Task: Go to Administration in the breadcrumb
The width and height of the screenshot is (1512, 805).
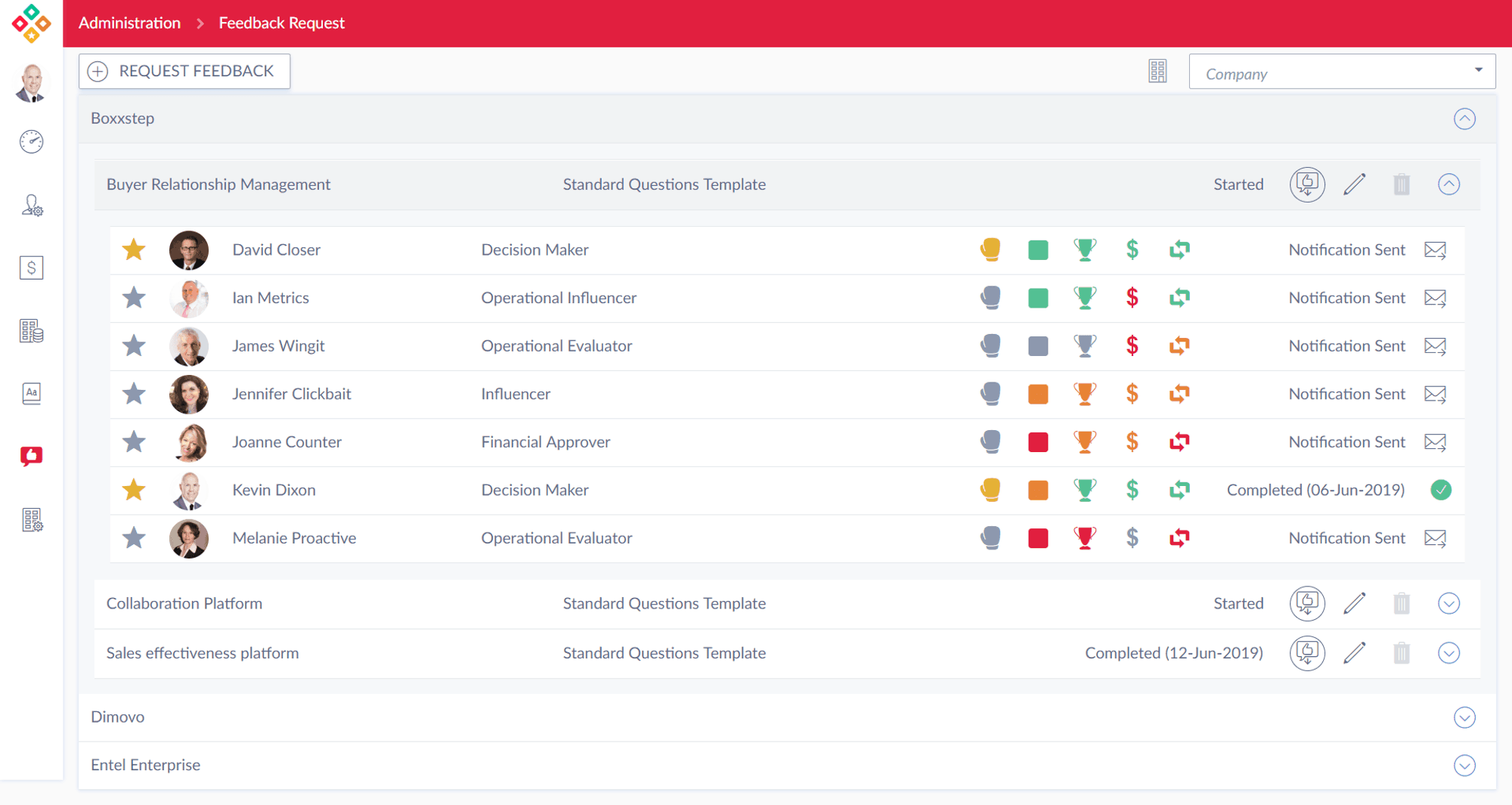Action: 129,23
